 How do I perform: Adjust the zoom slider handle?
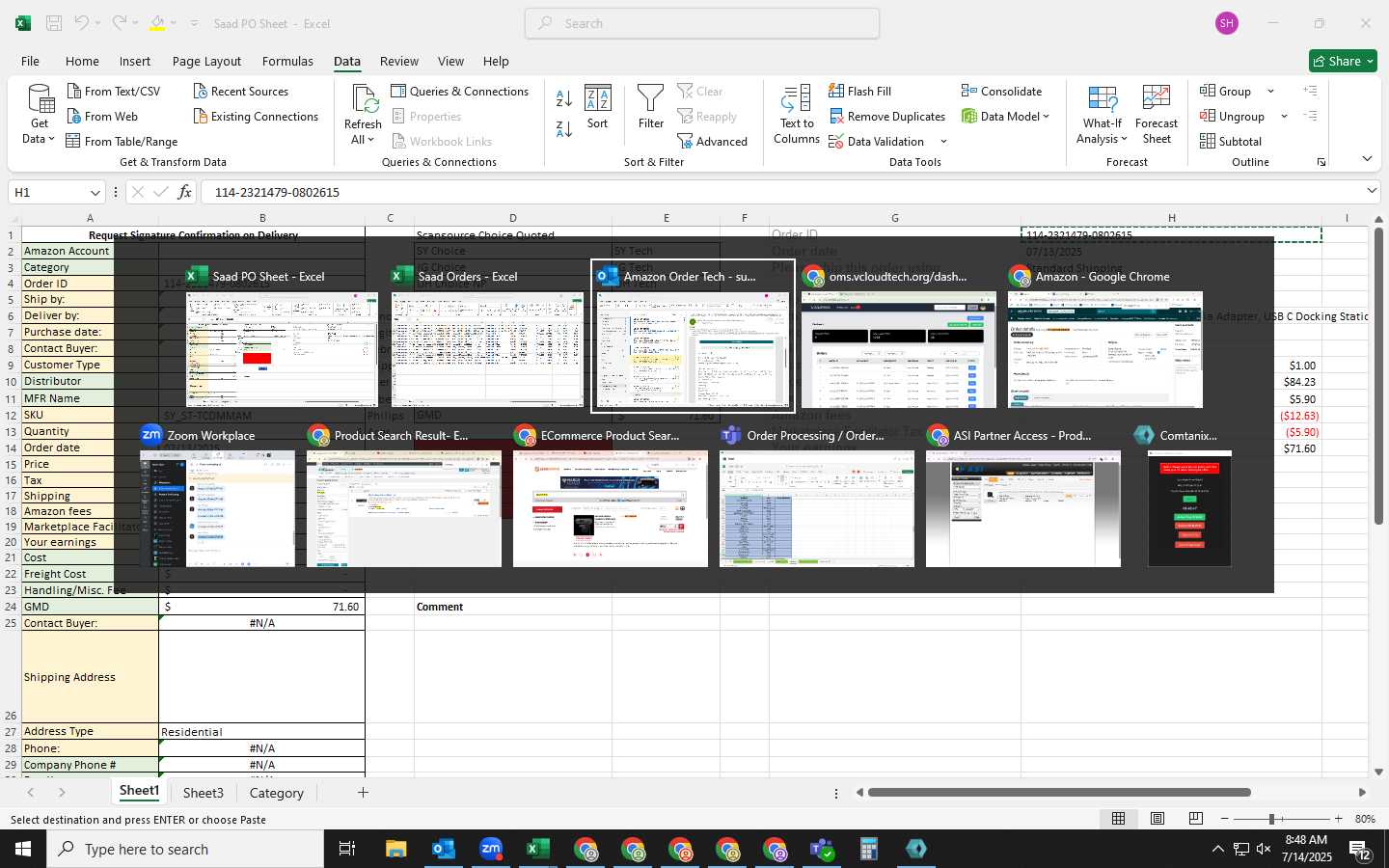click(x=1272, y=819)
